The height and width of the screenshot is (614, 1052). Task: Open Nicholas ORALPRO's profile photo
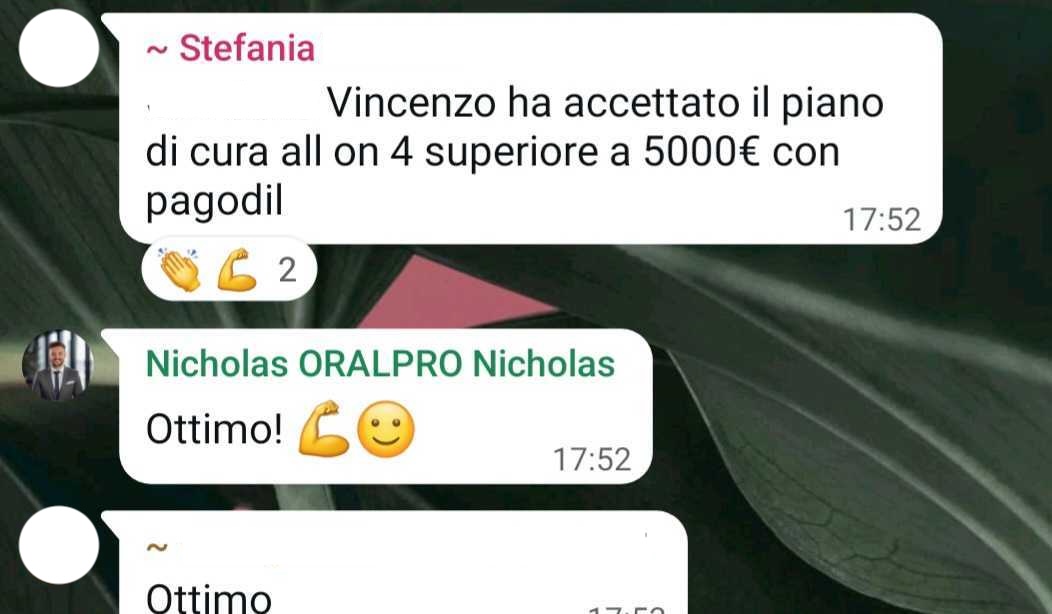tap(58, 365)
